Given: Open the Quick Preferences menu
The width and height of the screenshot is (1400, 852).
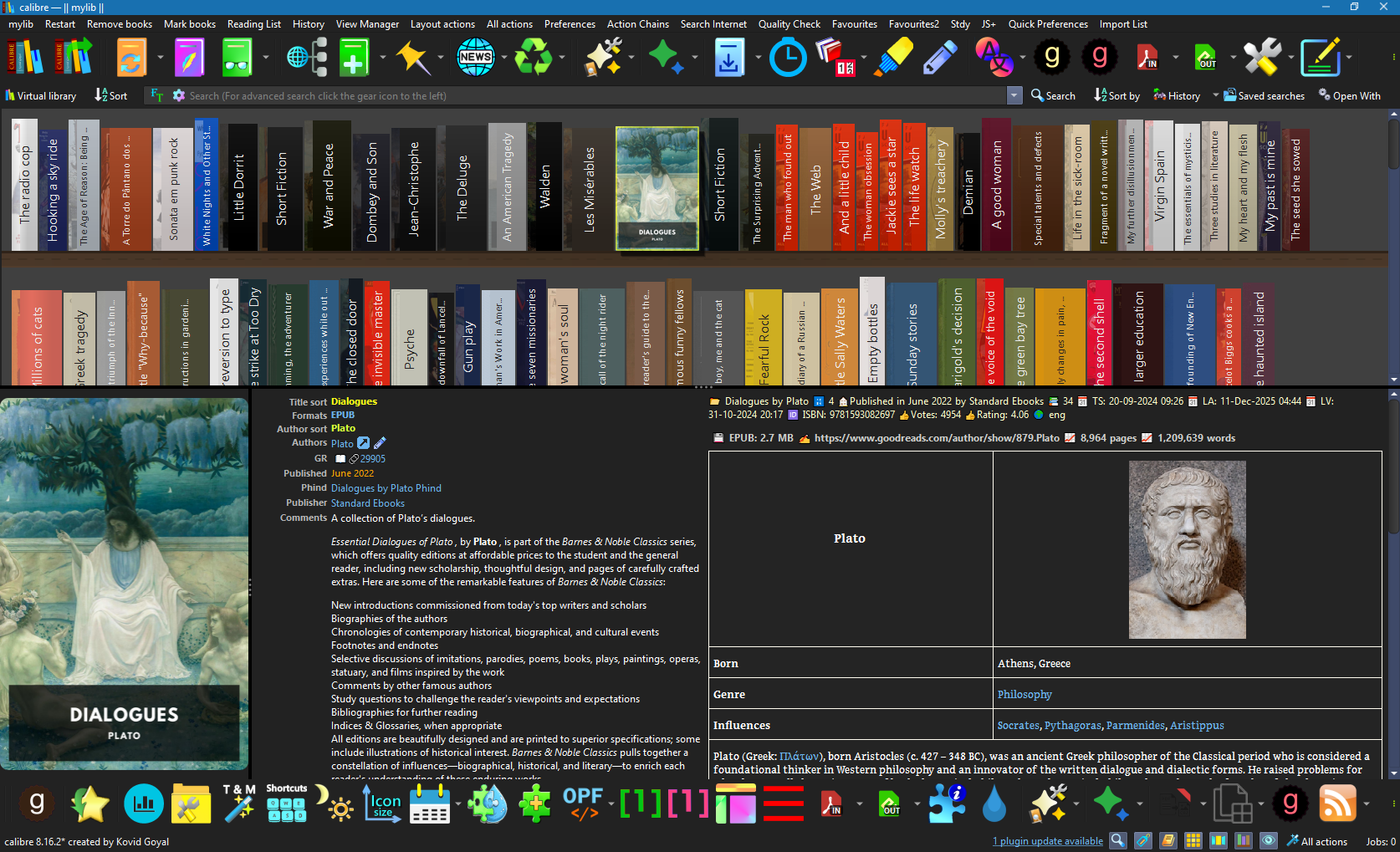Looking at the screenshot, I should (1047, 24).
